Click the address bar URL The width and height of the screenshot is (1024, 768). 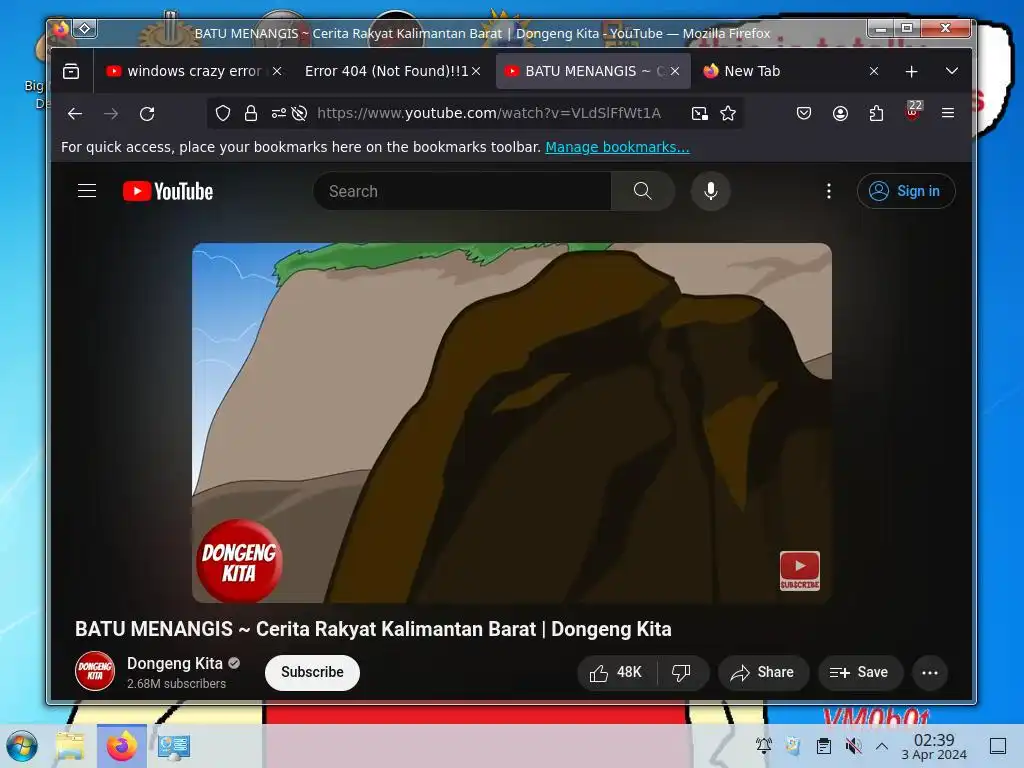[488, 114]
